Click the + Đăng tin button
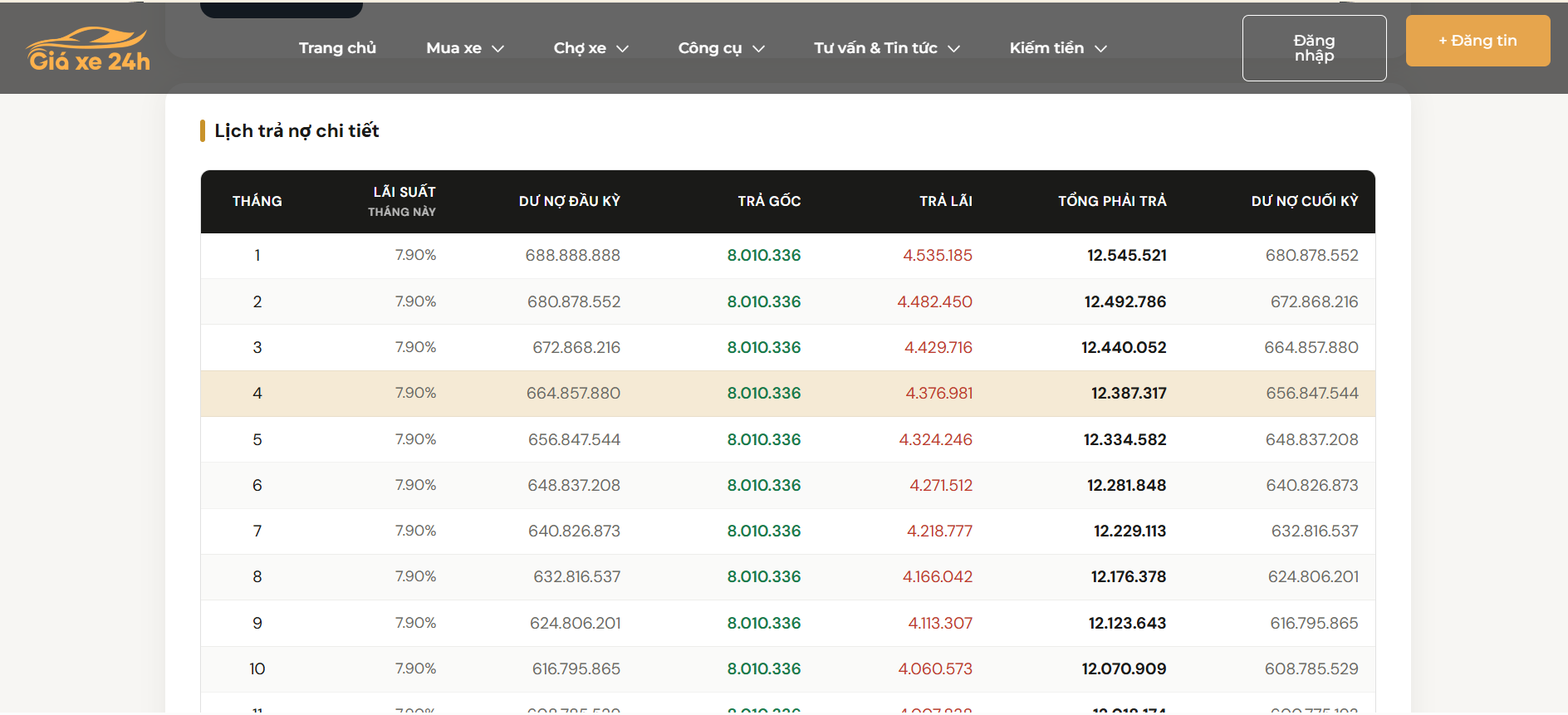Screen dimensions: 1568x715 point(1477,41)
